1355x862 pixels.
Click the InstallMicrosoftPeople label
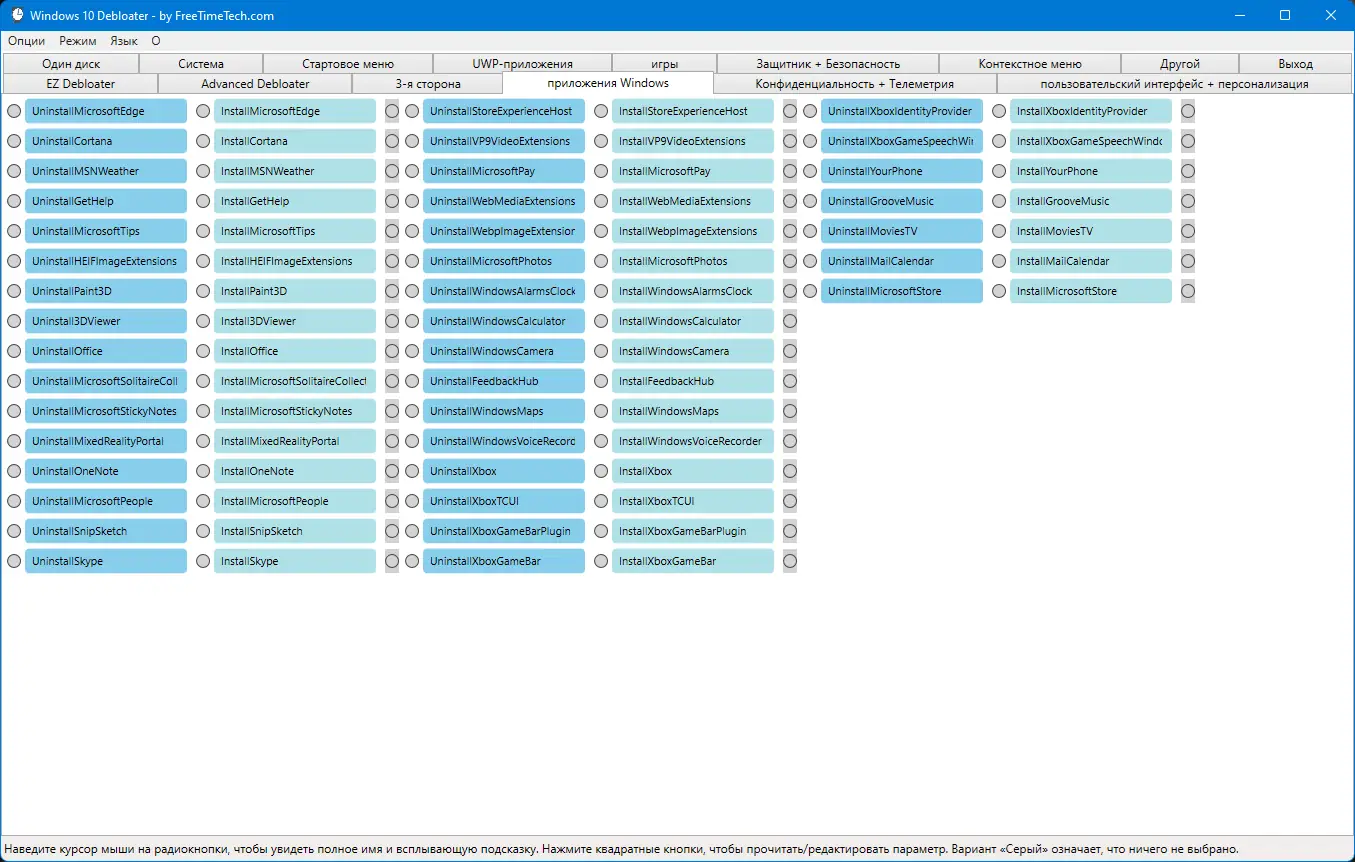point(295,501)
